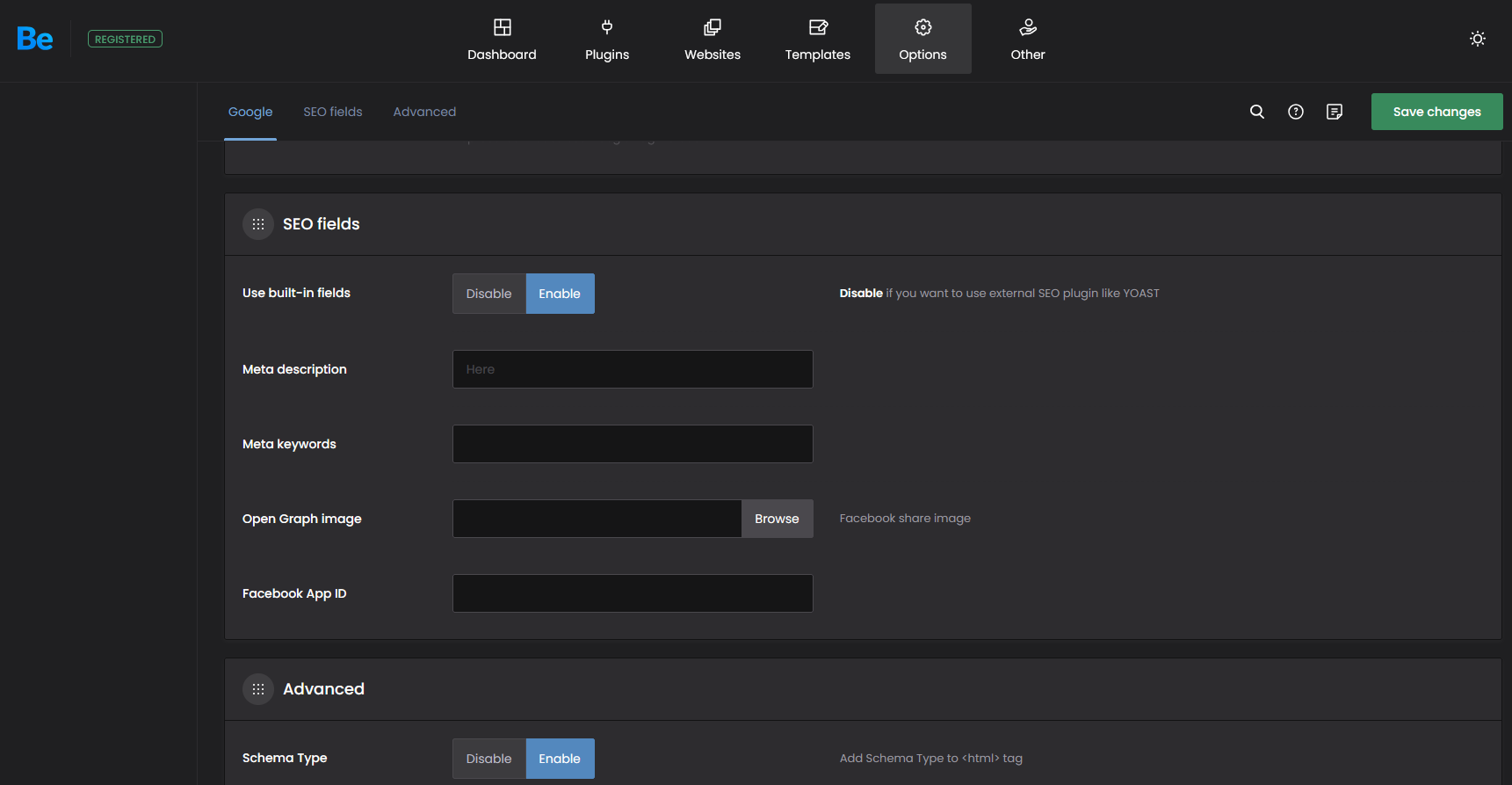The width and height of the screenshot is (1512, 785).
Task: Collapse the Advanced section handle
Action: [258, 689]
